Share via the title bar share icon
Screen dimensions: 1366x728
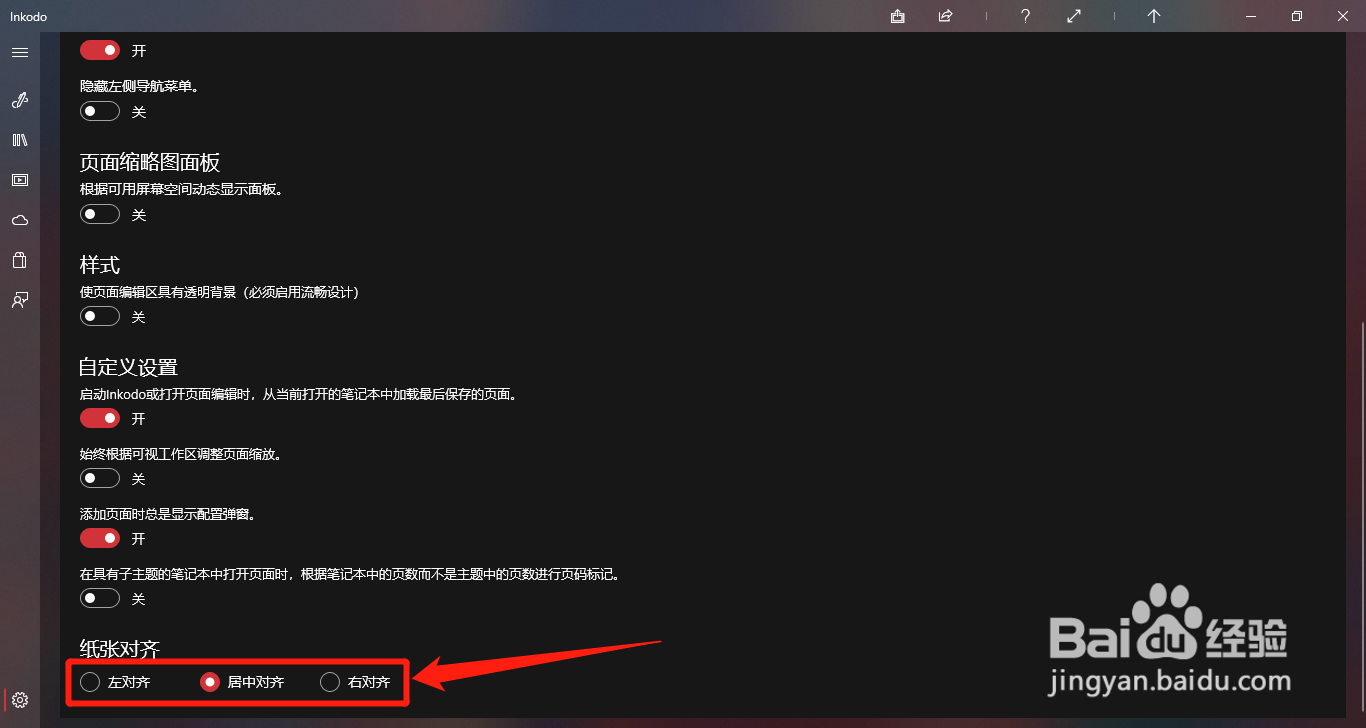click(x=945, y=16)
